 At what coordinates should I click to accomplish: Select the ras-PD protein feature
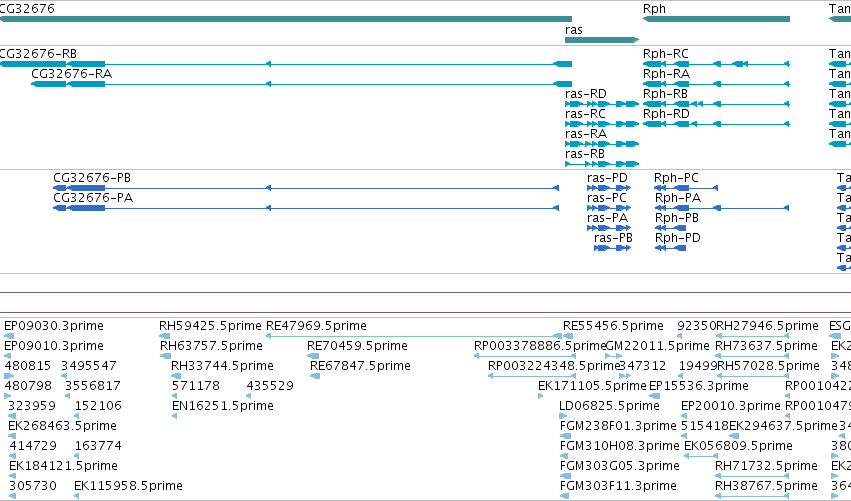(x=609, y=188)
